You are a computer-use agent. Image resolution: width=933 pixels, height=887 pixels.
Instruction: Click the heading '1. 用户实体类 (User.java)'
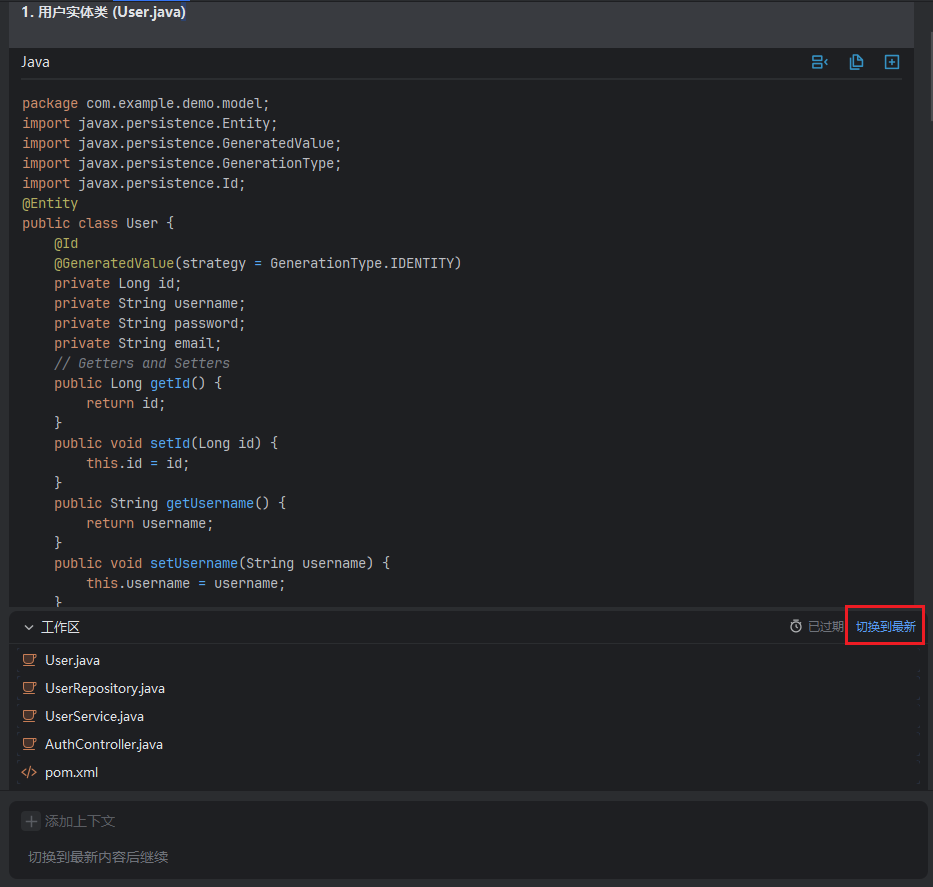pos(104,12)
